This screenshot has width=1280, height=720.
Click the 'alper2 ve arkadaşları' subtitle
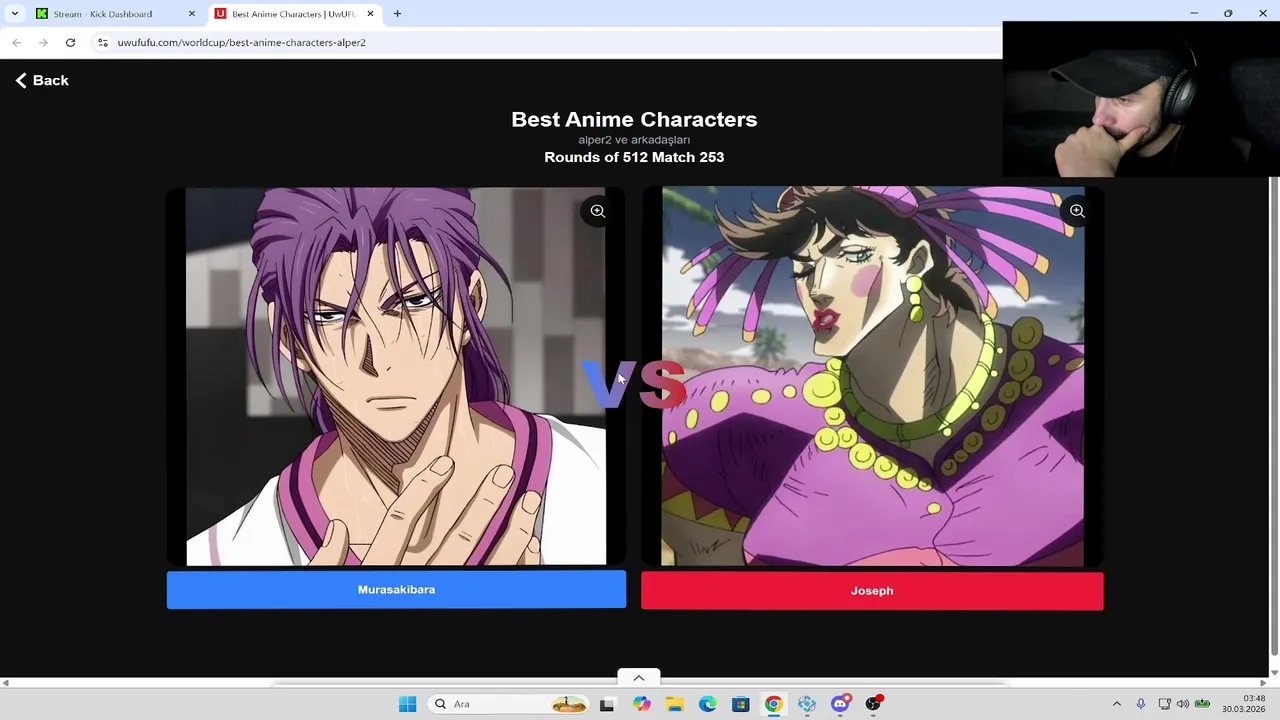pos(634,140)
